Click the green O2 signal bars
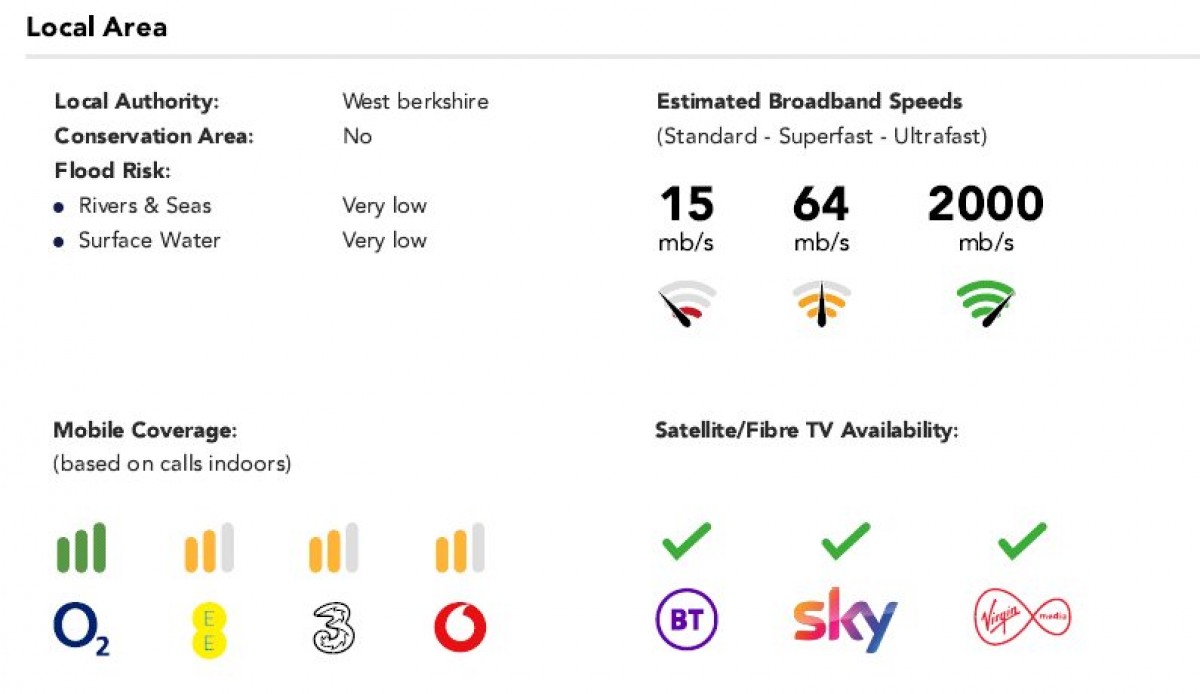 tap(81, 548)
